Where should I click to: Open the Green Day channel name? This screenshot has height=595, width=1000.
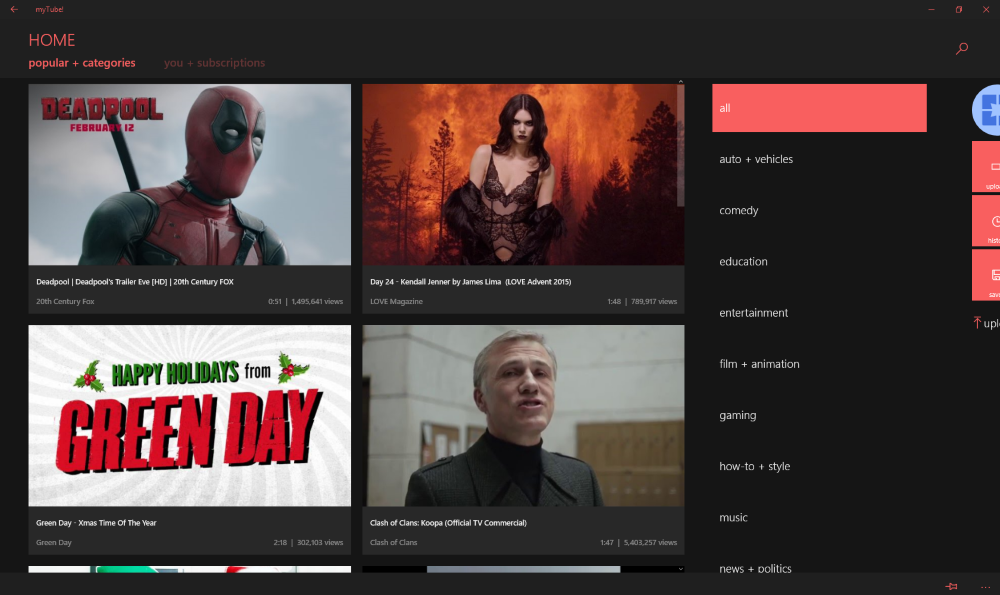pos(54,543)
